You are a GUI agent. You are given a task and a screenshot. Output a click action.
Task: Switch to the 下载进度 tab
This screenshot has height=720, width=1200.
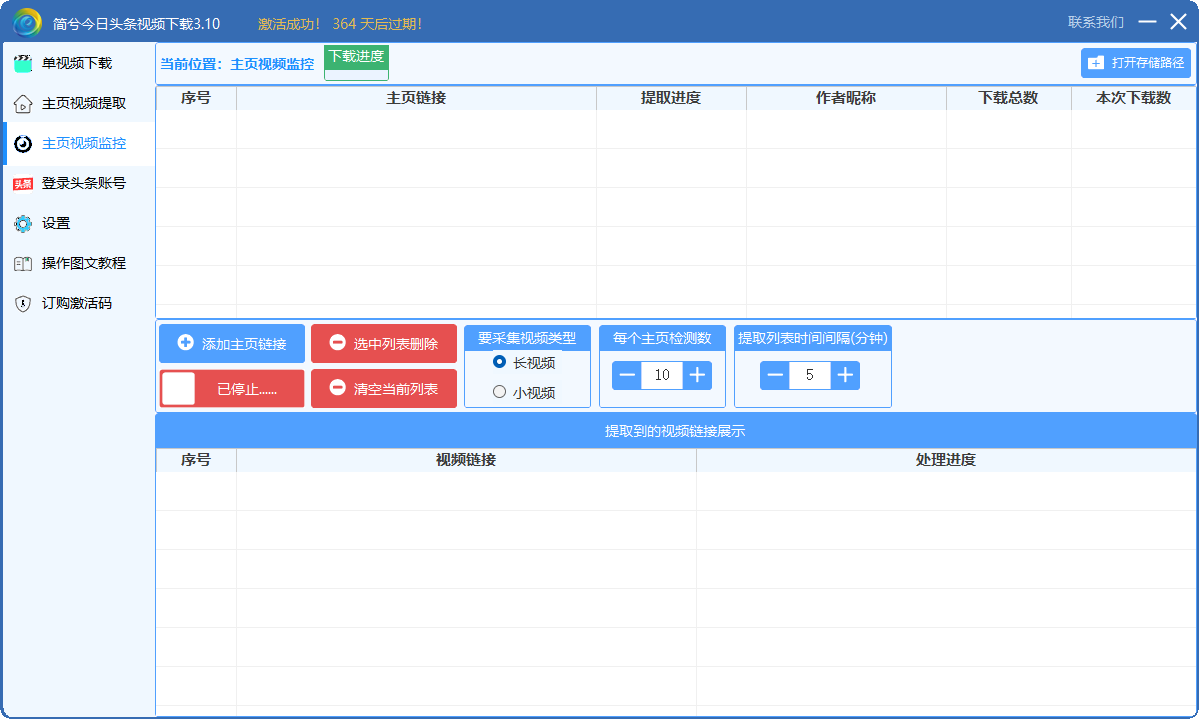coord(356,57)
